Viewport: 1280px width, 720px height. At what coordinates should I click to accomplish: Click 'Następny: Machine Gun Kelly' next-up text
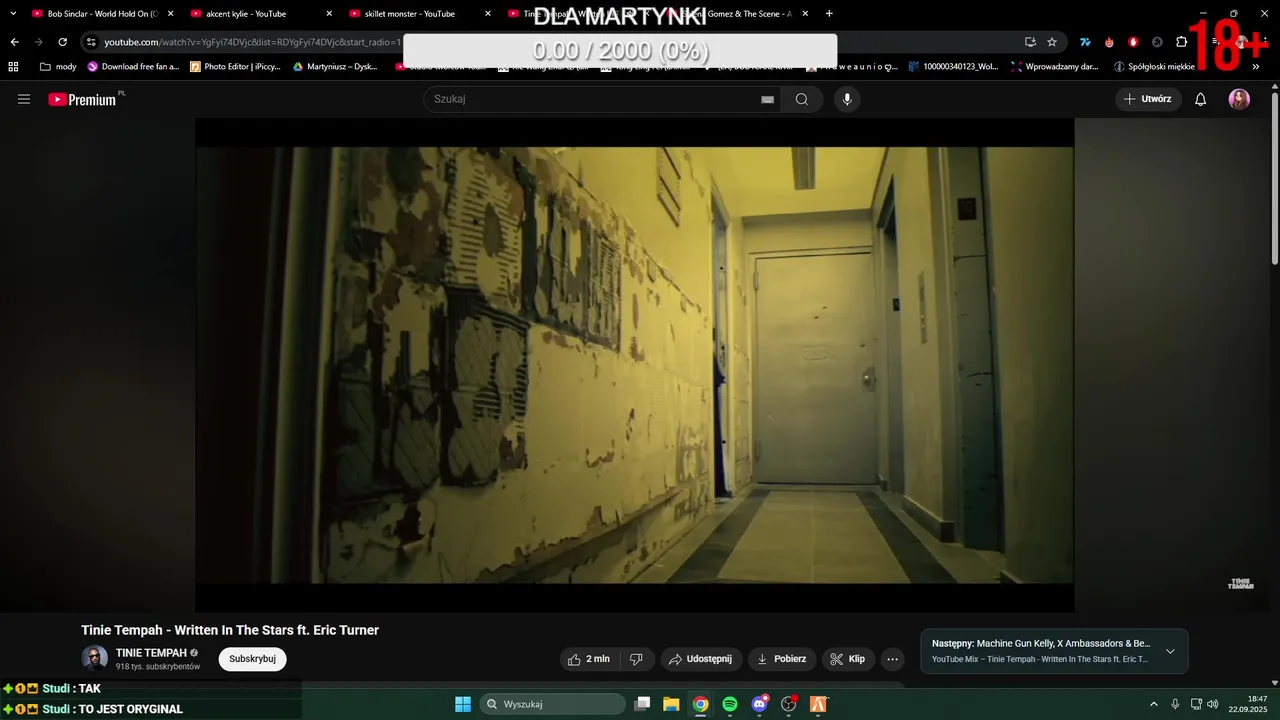[1041, 644]
